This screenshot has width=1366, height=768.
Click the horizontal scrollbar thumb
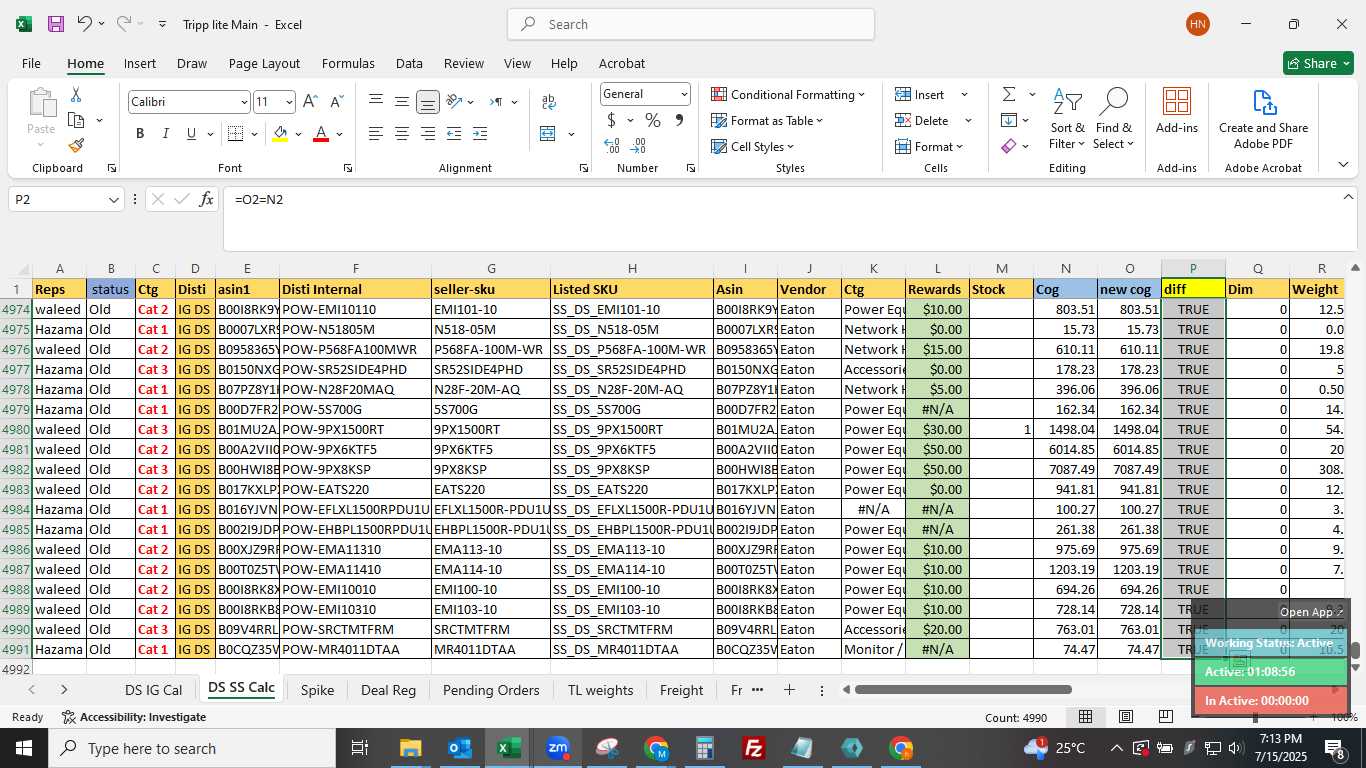point(963,689)
